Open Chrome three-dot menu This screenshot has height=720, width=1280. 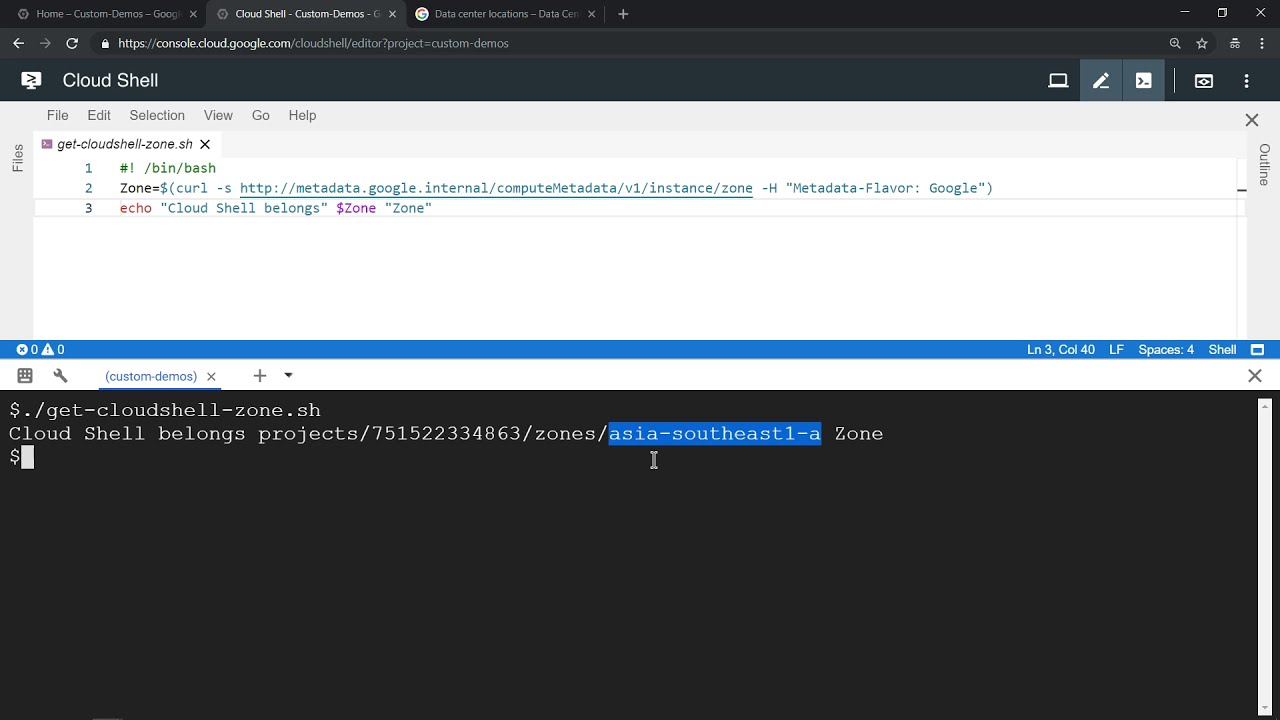click(x=1262, y=43)
